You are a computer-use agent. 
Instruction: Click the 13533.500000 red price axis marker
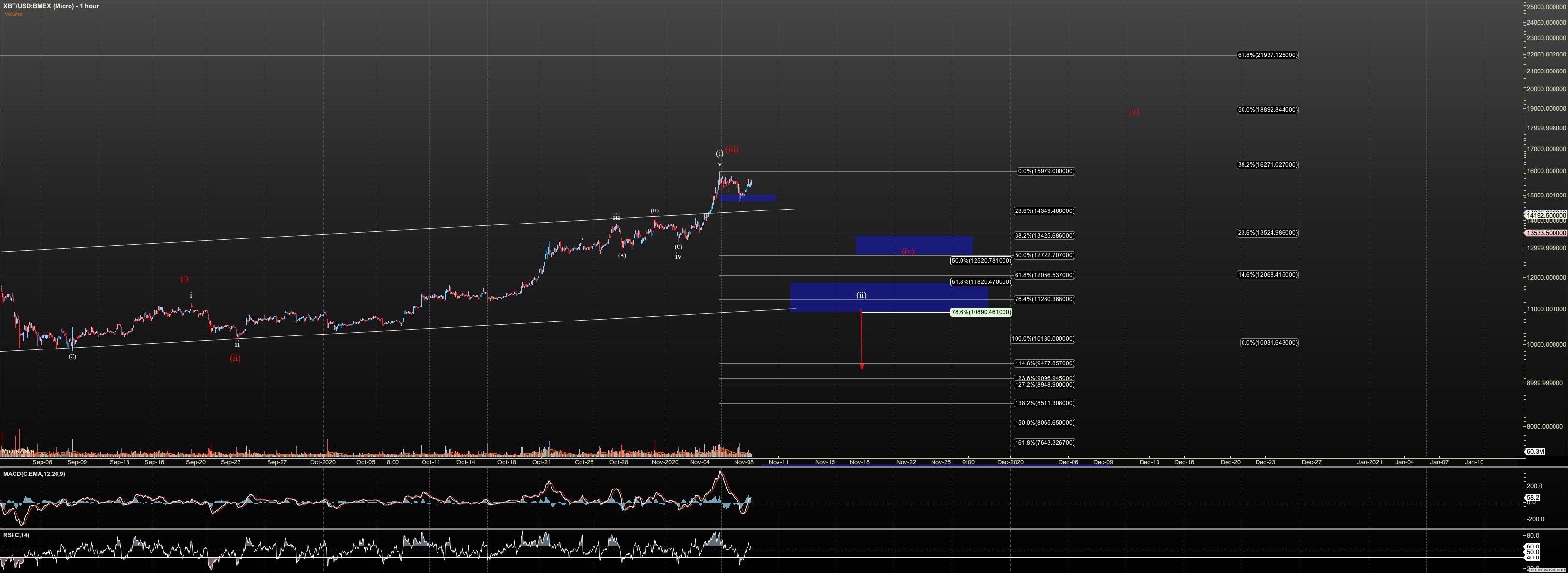[1546, 233]
